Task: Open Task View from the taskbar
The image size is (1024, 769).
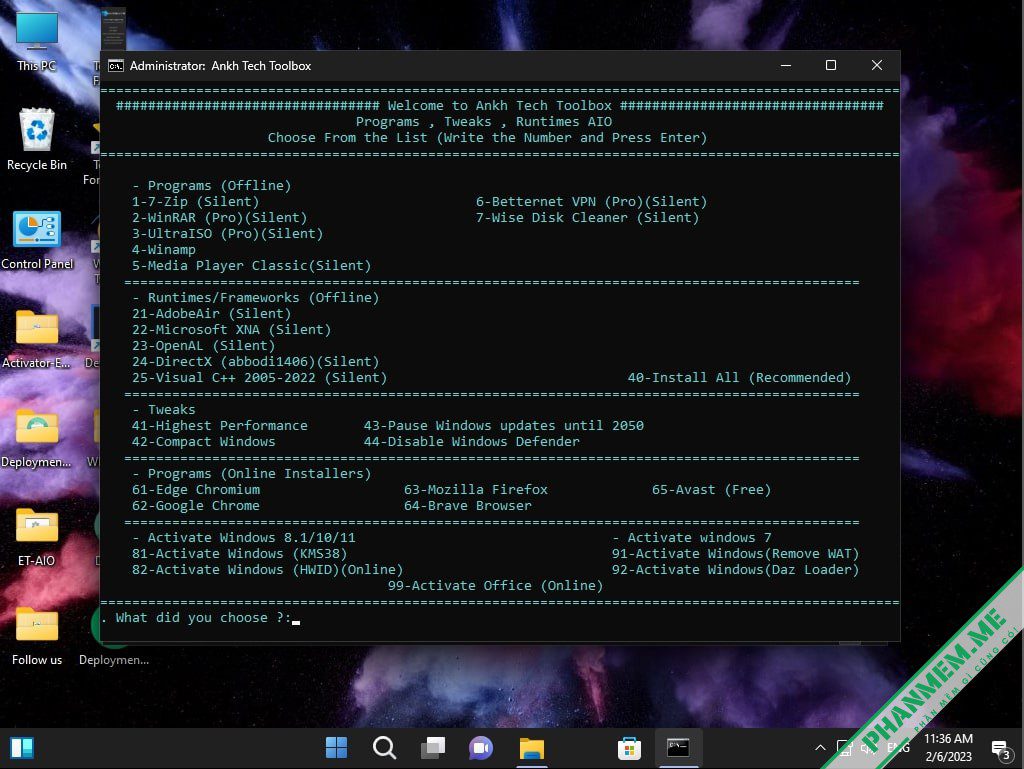Action: click(433, 747)
